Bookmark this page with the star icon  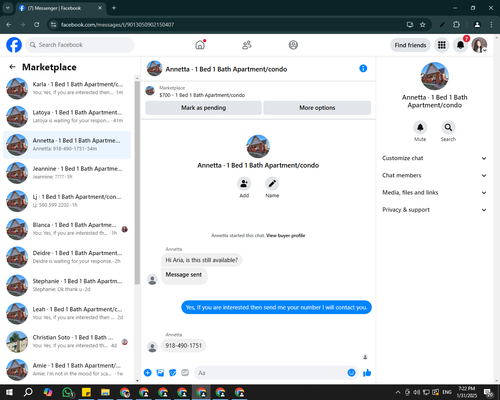tap(423, 24)
